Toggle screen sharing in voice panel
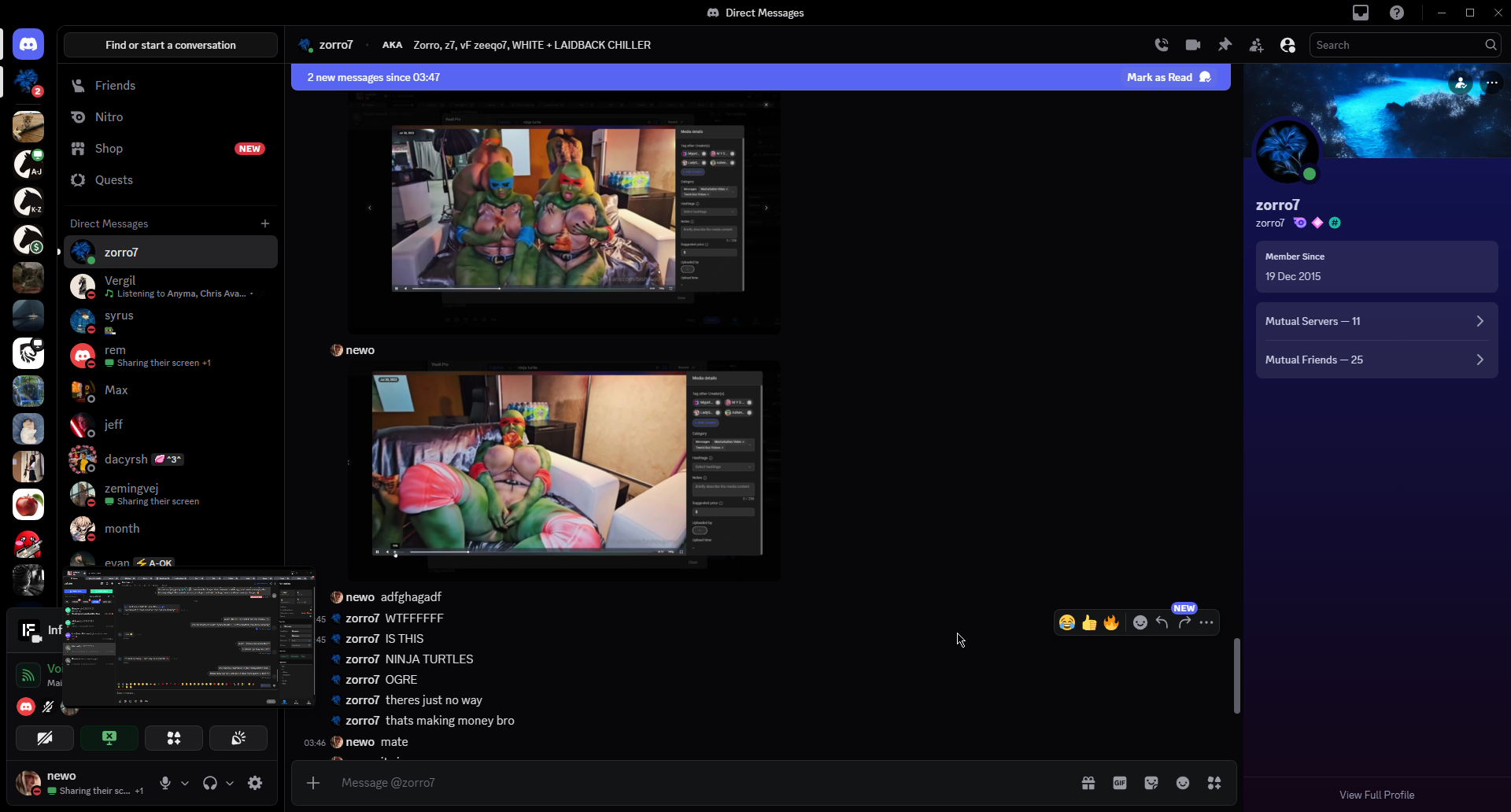The height and width of the screenshot is (812, 1511). pos(109,738)
